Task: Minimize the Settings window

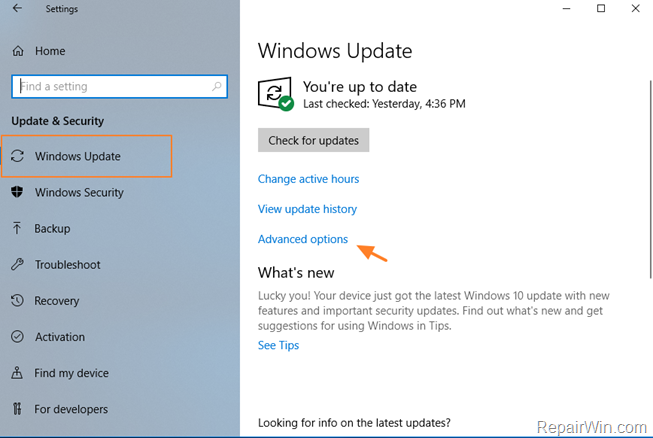Action: point(566,8)
